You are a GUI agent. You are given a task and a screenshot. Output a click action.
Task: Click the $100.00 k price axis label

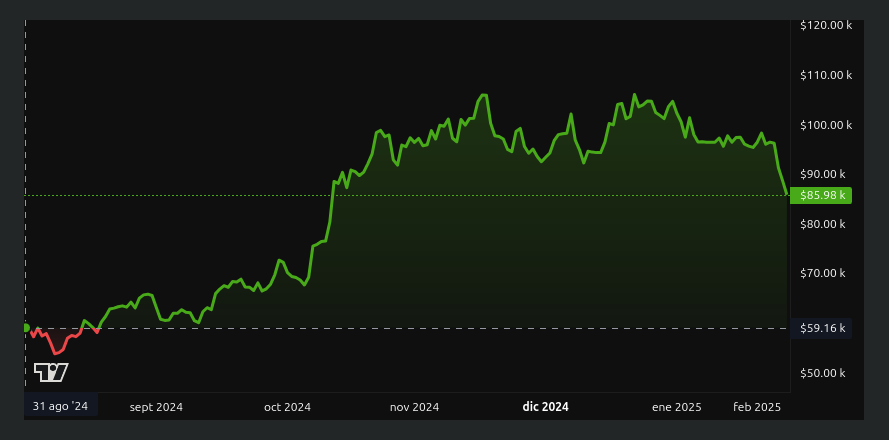(826, 125)
